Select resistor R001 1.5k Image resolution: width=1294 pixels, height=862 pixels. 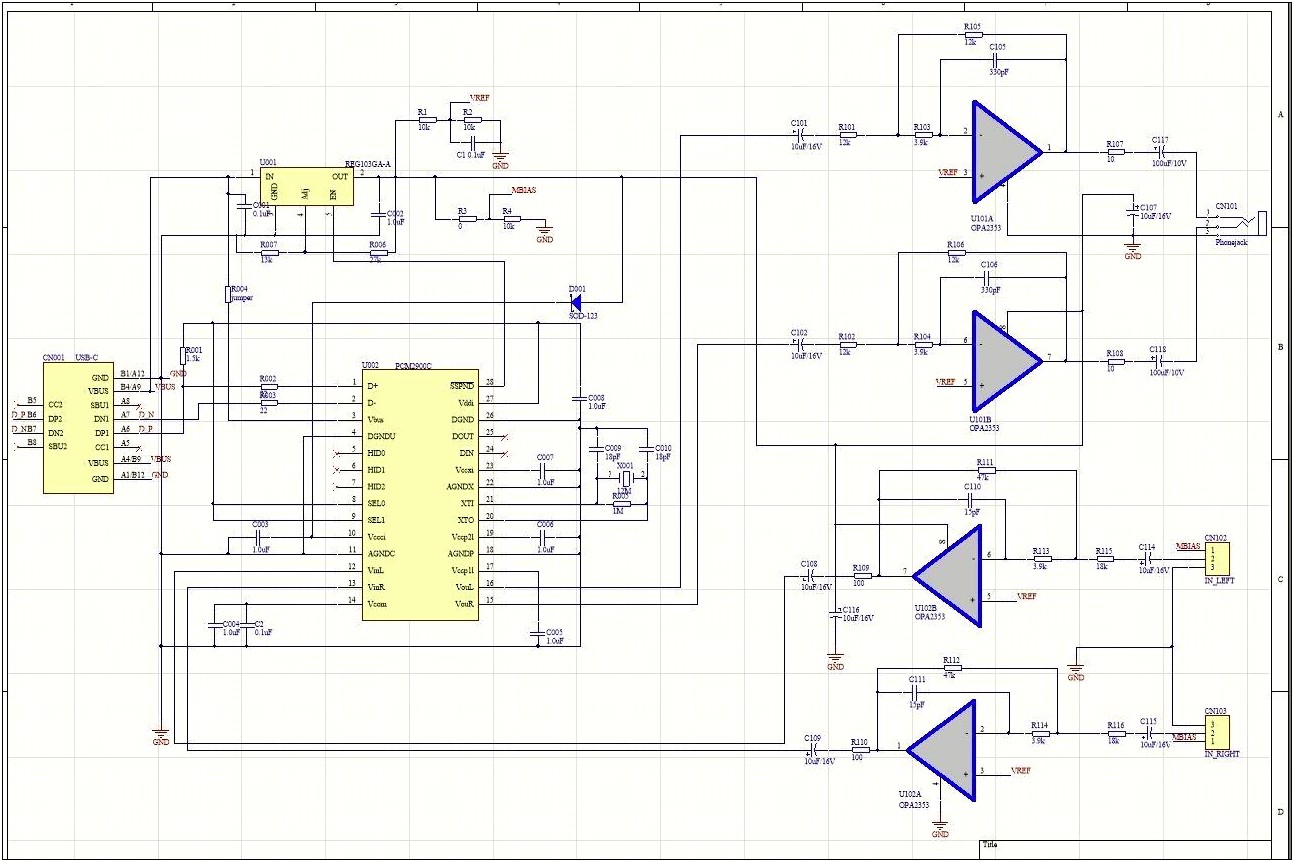click(x=183, y=355)
